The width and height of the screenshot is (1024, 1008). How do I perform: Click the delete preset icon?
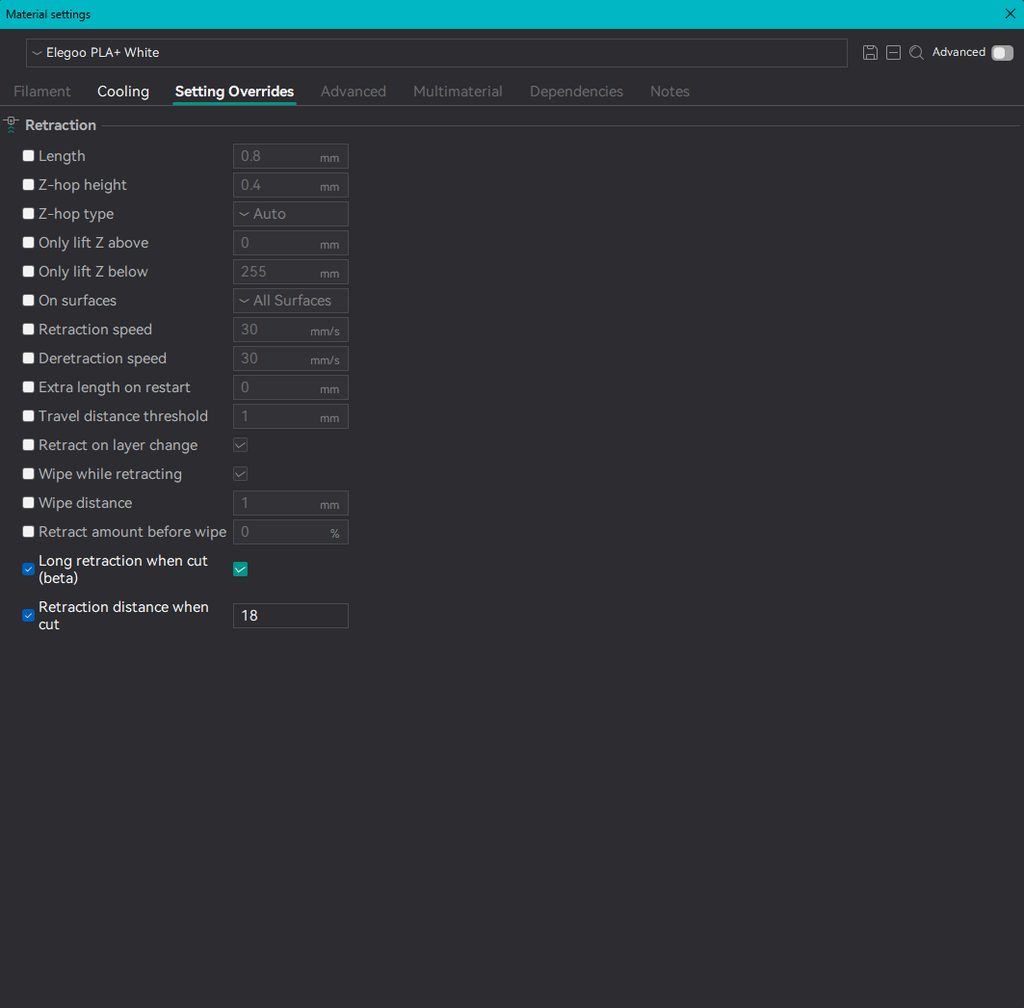tap(893, 53)
